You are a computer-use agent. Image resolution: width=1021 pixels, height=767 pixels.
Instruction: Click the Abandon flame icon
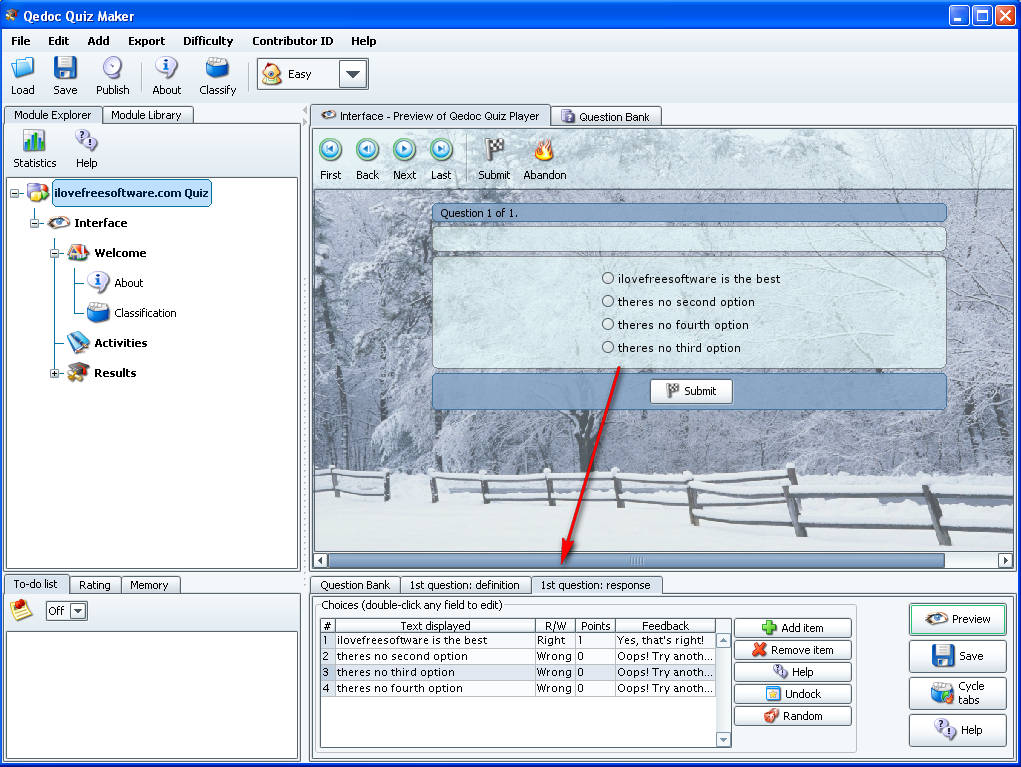[544, 150]
